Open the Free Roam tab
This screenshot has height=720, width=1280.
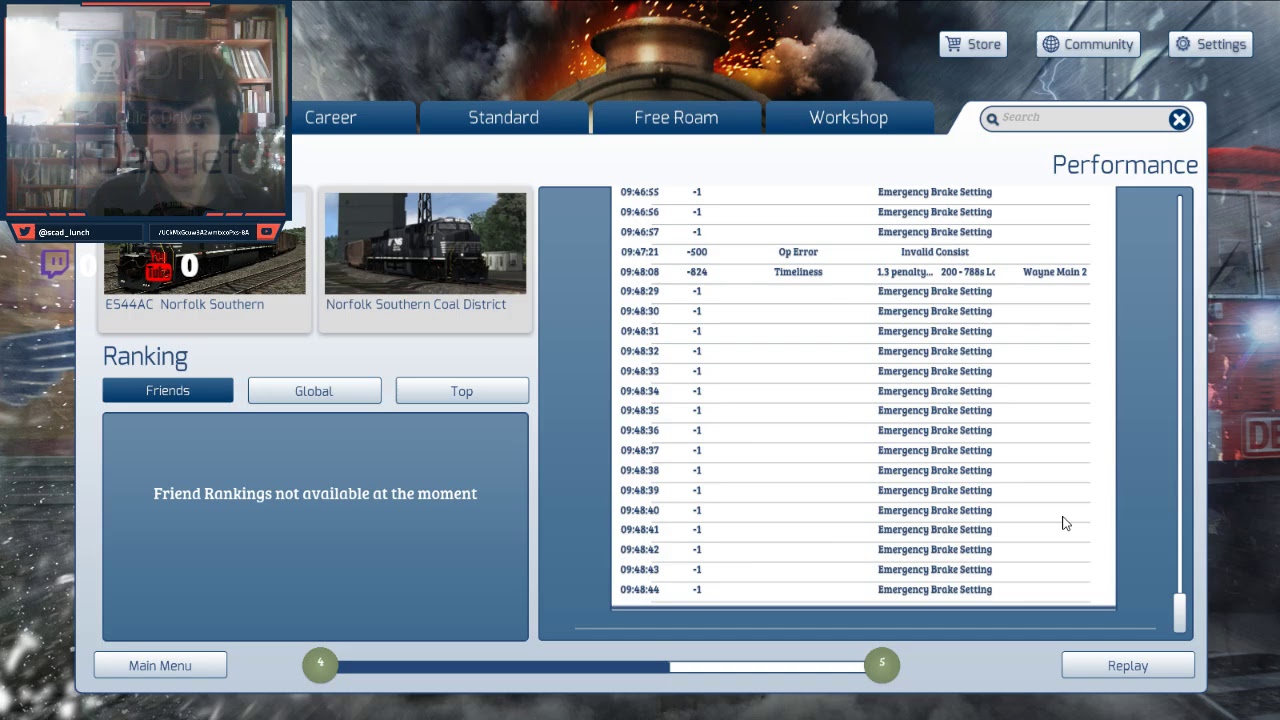(x=676, y=118)
